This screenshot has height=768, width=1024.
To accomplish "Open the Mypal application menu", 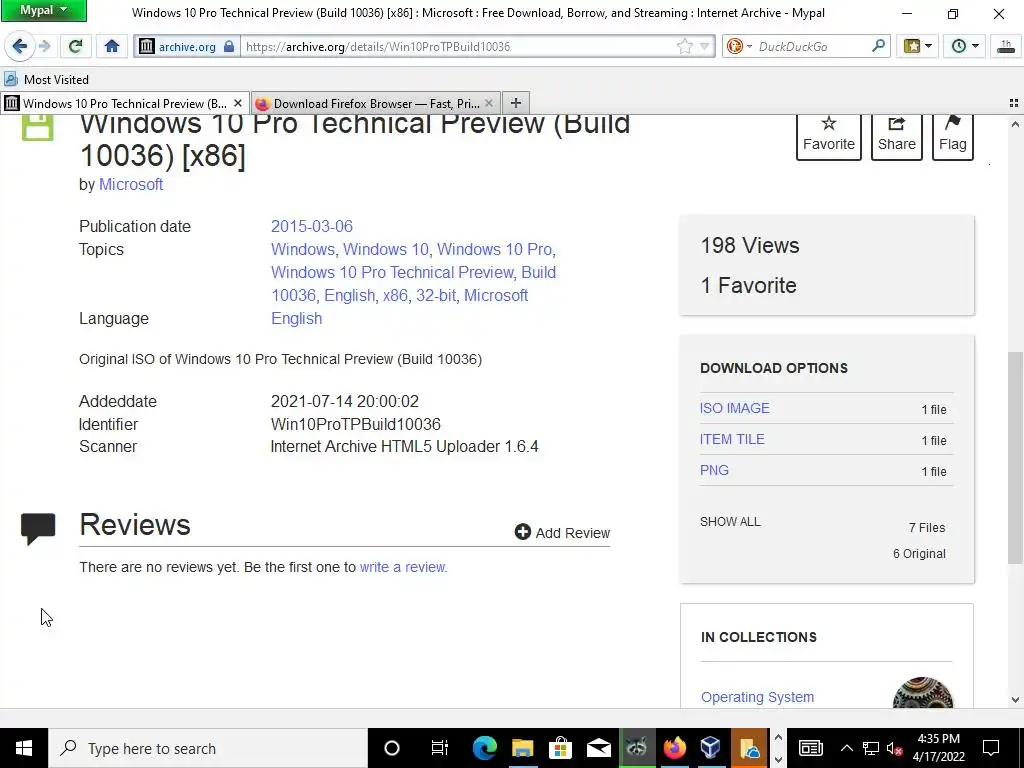I will (x=44, y=10).
